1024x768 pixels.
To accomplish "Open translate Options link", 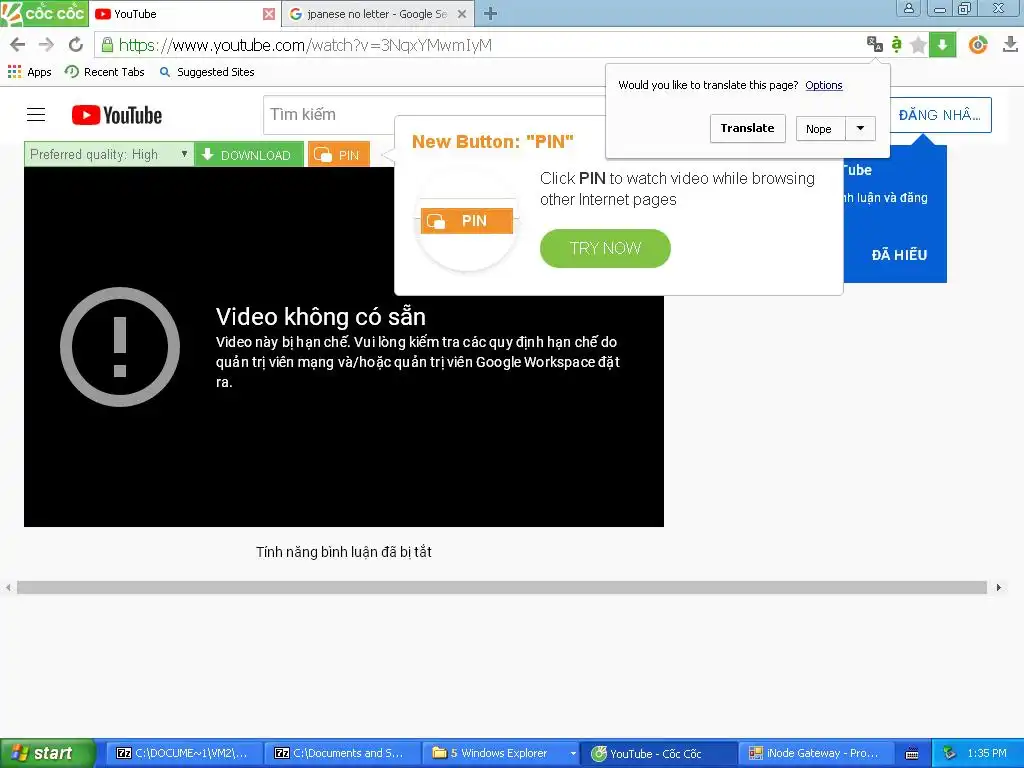I will click(824, 85).
